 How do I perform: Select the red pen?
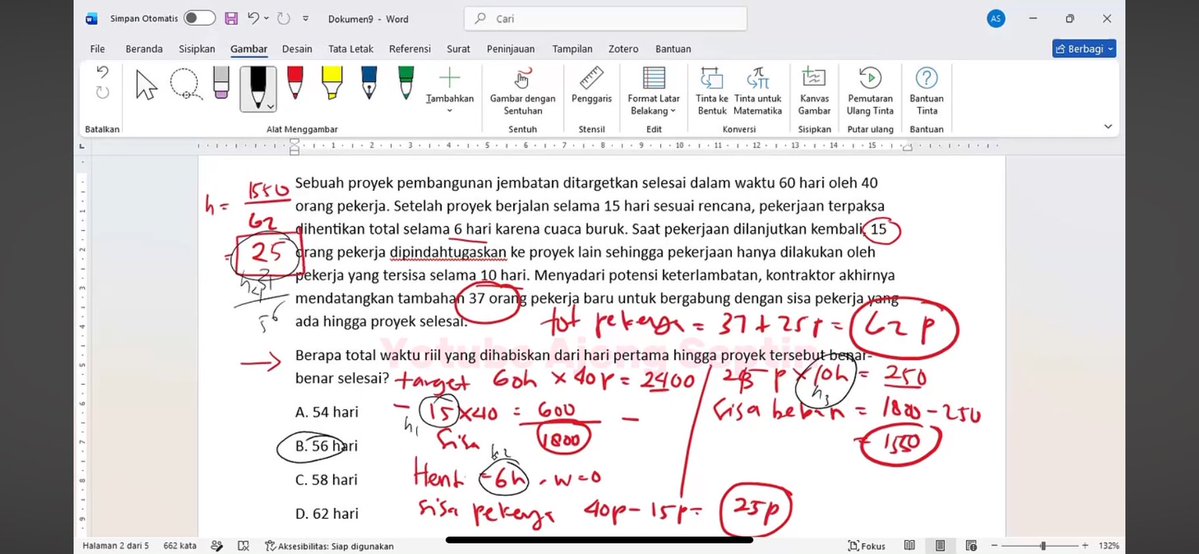click(294, 82)
